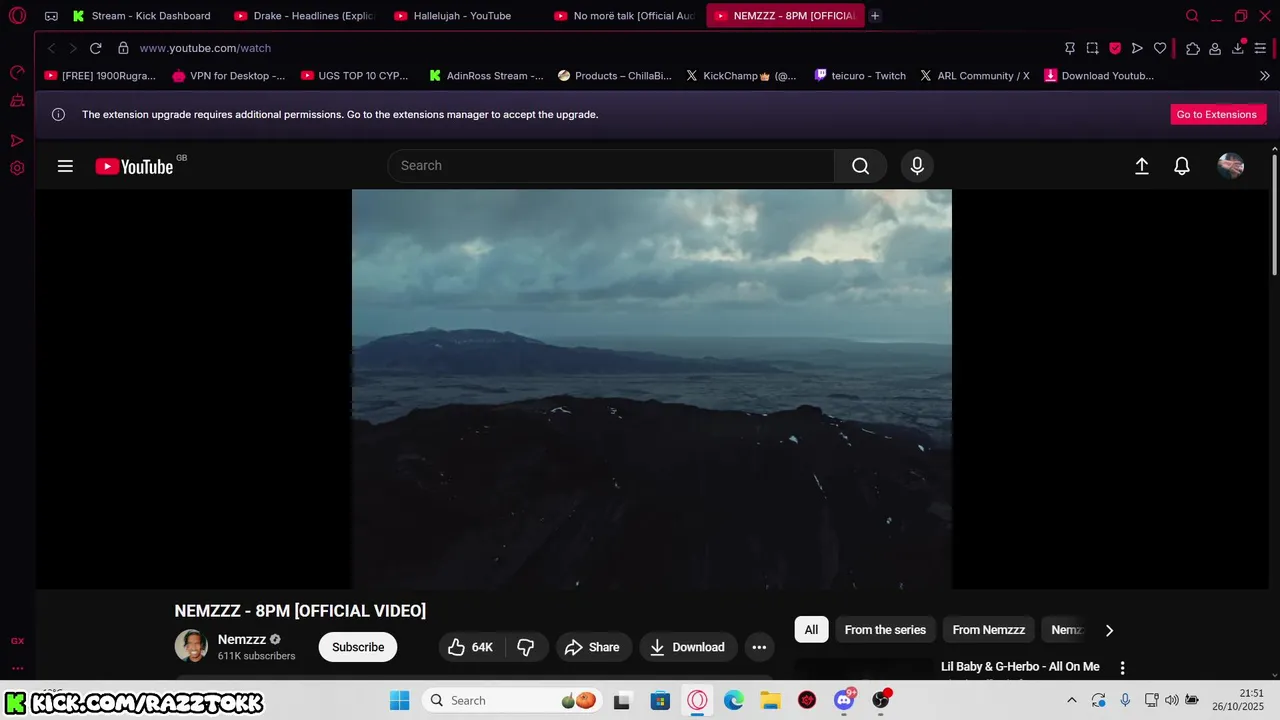The height and width of the screenshot is (720, 1280).
Task: Click the send arrow icon in address bar
Action: (1137, 48)
